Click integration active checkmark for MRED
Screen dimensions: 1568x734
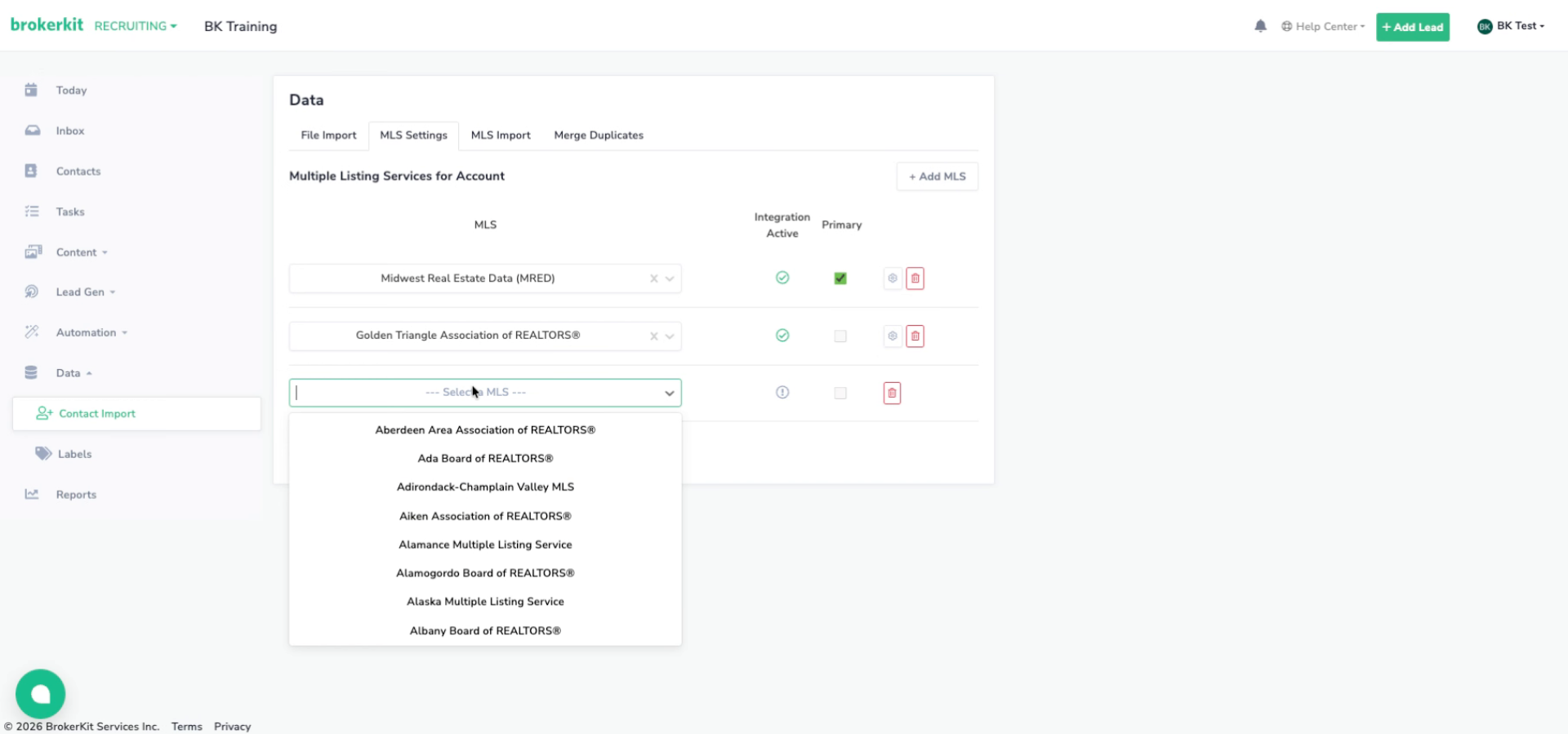pyautogui.click(x=782, y=278)
